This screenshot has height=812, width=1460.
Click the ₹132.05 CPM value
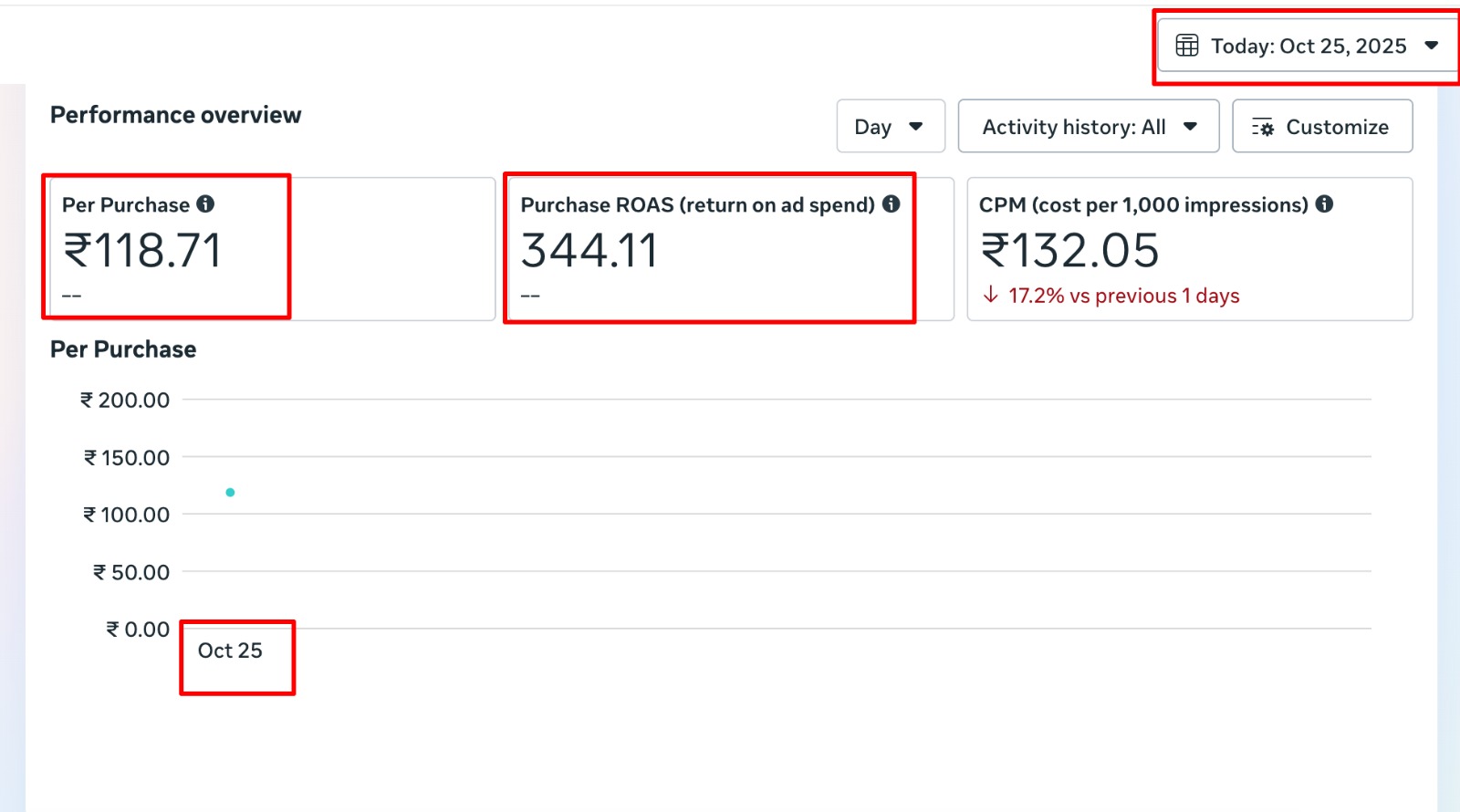point(1069,251)
